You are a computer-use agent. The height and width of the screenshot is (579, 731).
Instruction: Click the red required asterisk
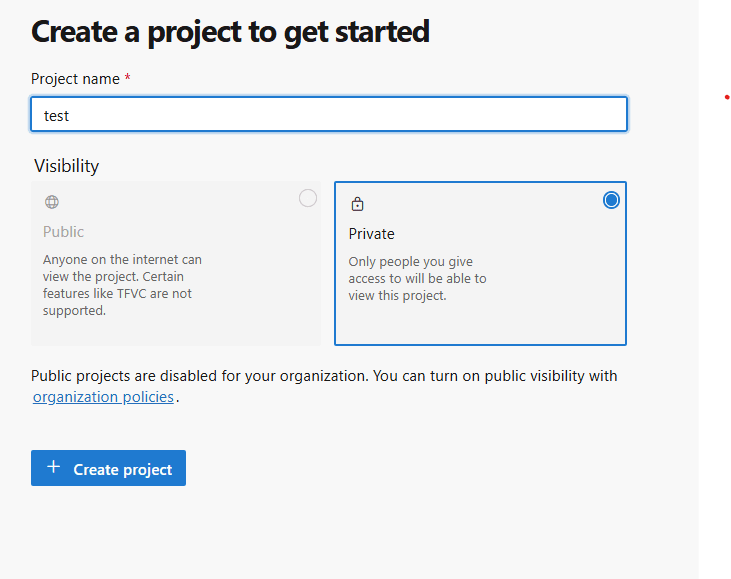(127, 79)
